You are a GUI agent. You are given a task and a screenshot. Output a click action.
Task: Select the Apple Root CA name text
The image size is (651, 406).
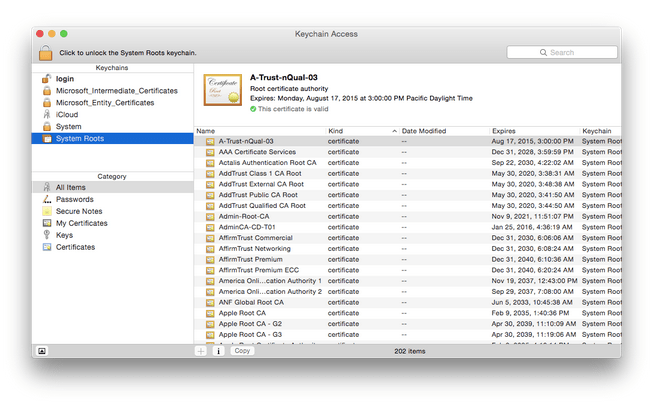pos(242,313)
